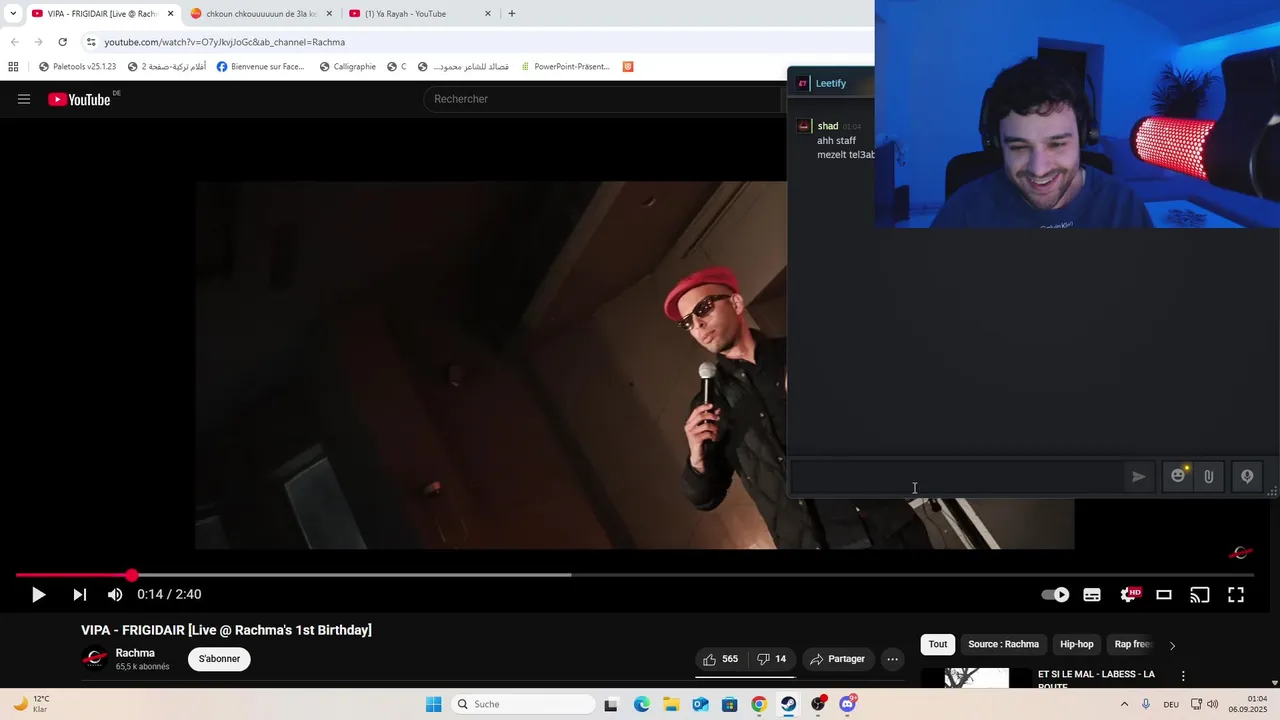Play the video
Viewport: 1280px width, 720px height.
click(38, 594)
